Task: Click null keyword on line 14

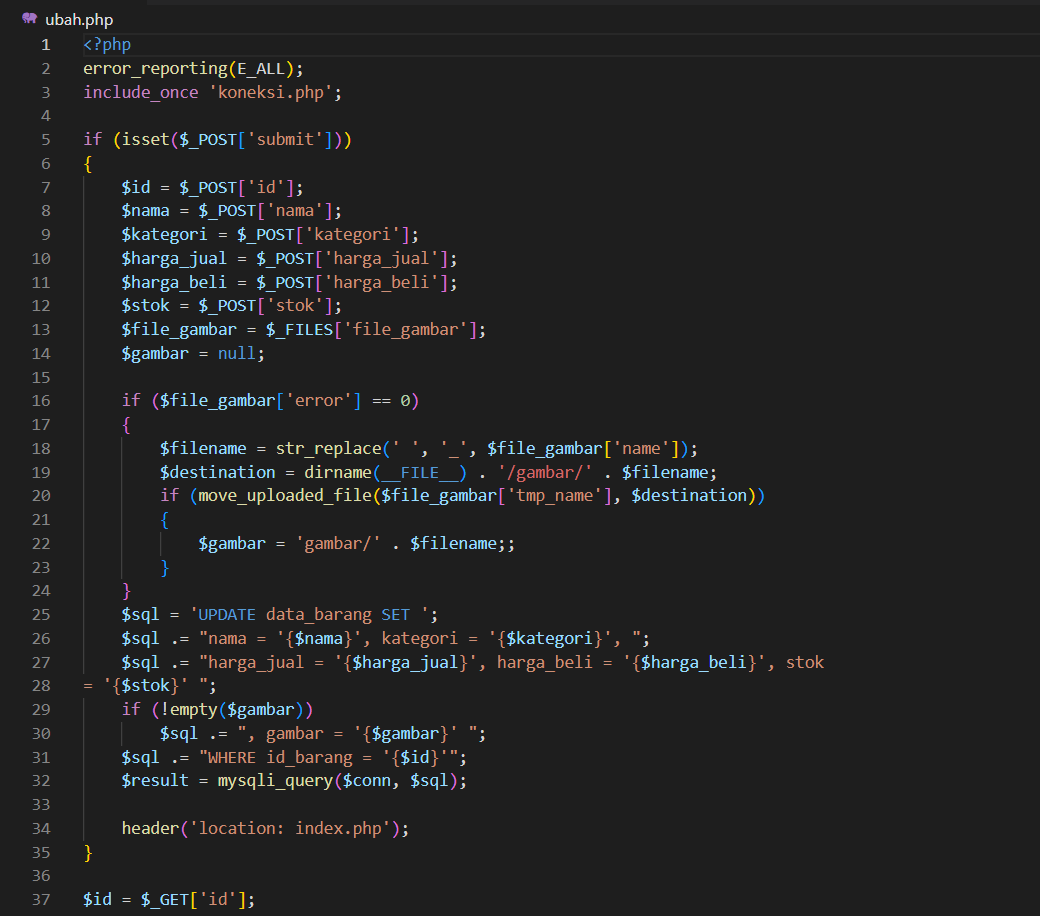Action: (237, 354)
